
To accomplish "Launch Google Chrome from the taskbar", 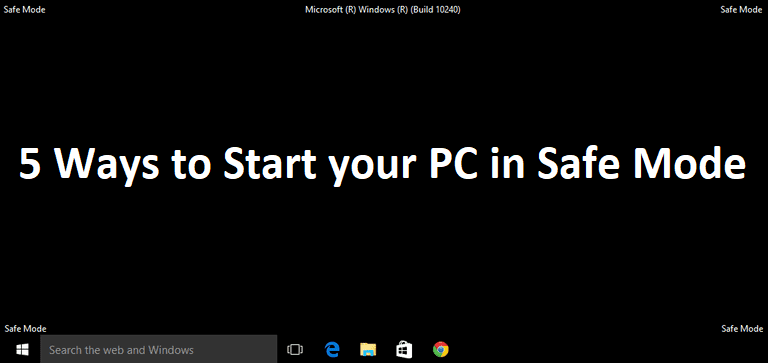I will (x=441, y=349).
